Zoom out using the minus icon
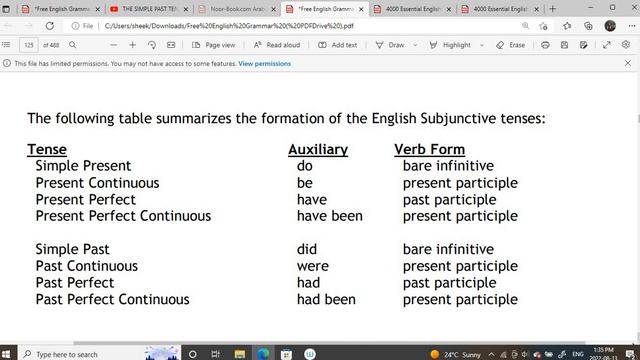 (x=113, y=45)
